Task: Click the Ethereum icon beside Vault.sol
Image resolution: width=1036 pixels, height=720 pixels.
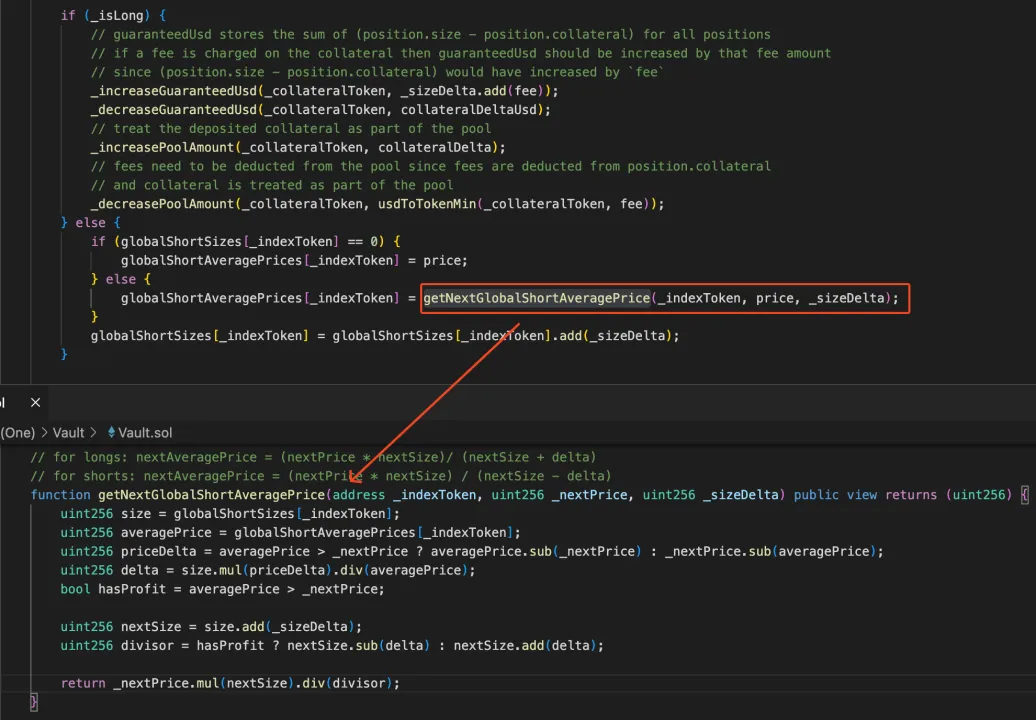Action: pyautogui.click(x=111, y=432)
